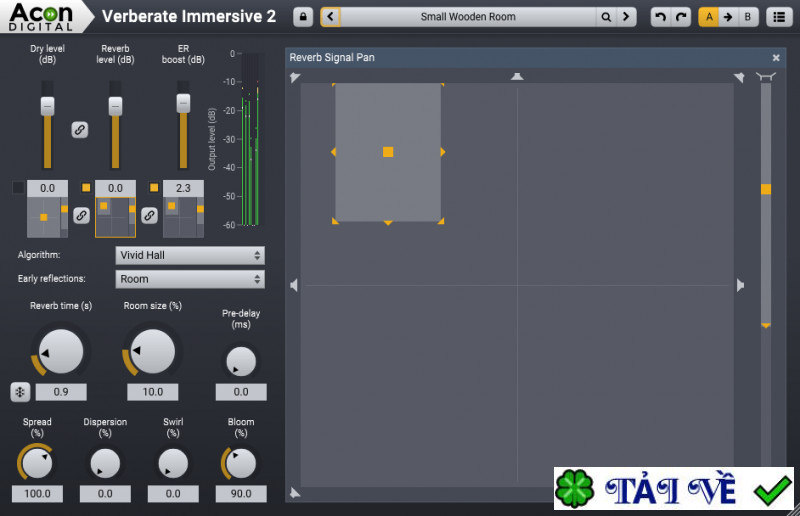Click Bloom value field 90.0
The width and height of the screenshot is (800, 516).
241,494
